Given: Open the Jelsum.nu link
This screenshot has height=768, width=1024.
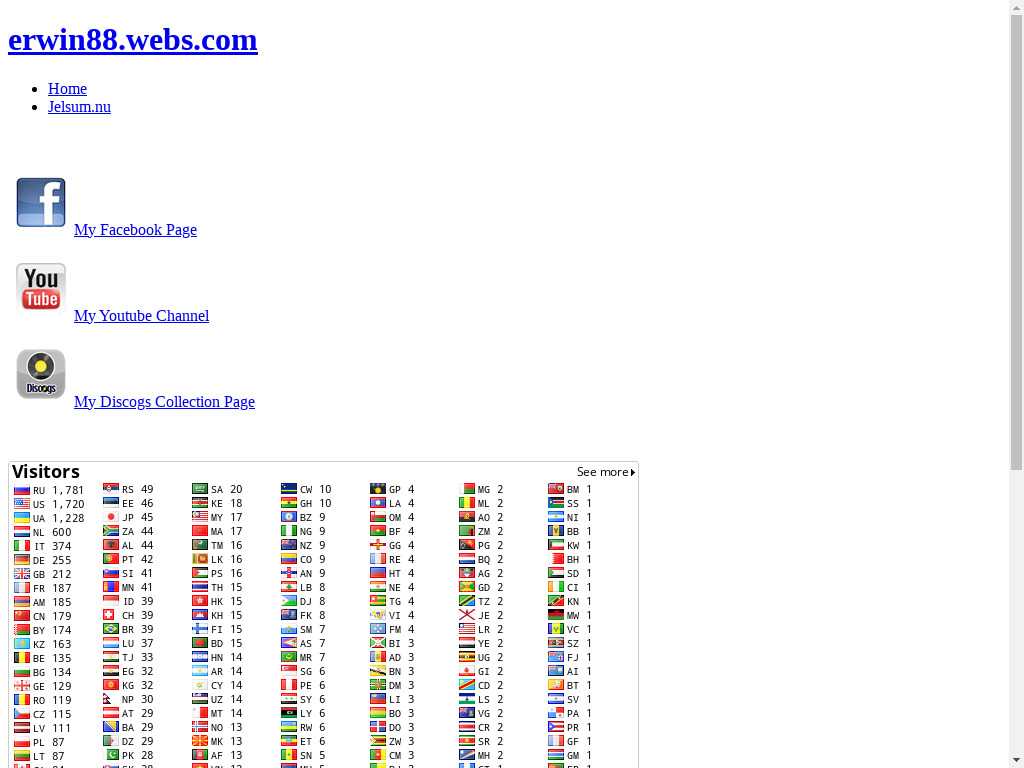Looking at the screenshot, I should point(79,106).
